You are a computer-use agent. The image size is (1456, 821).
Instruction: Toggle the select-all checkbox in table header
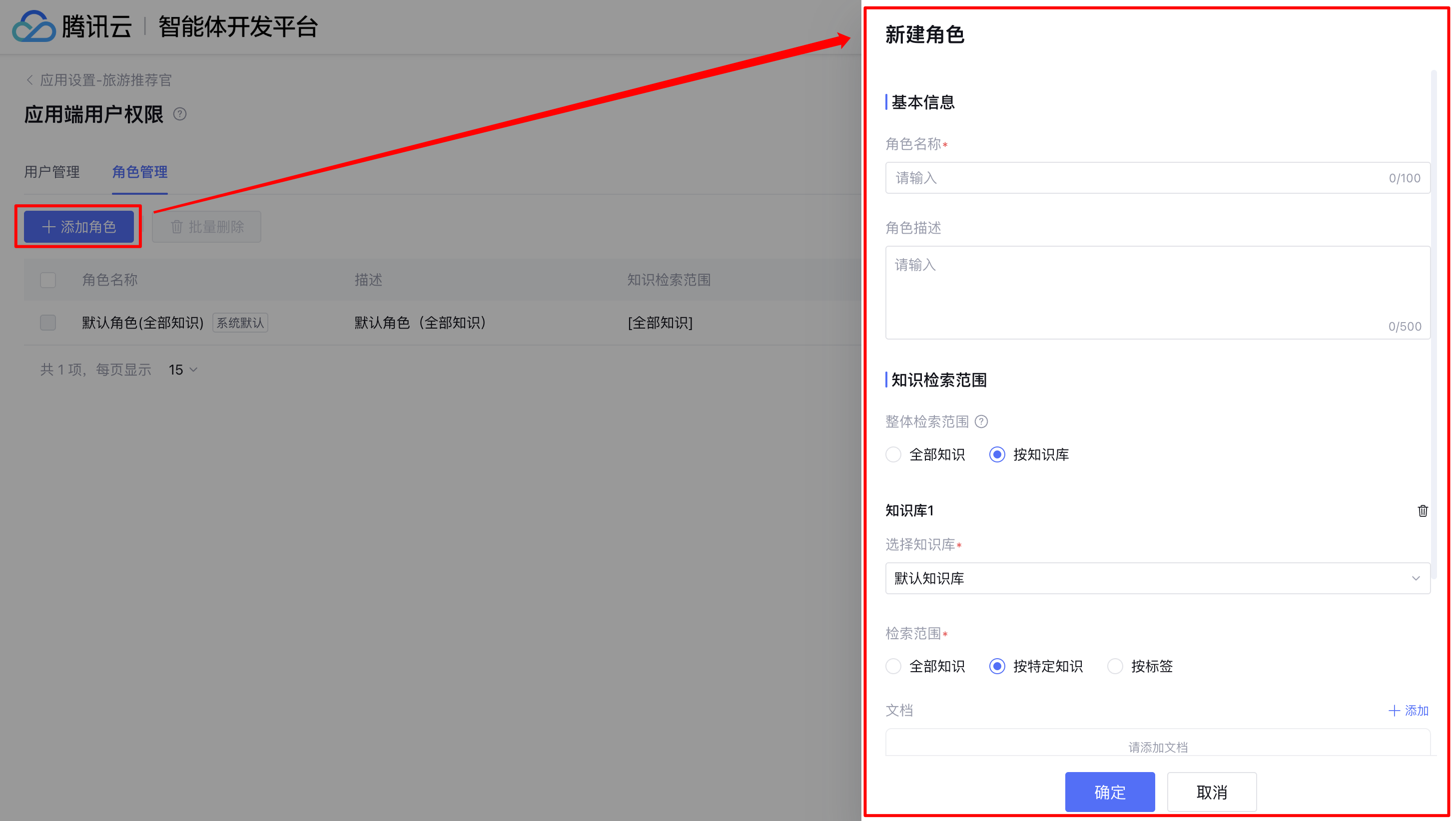pyautogui.click(x=48, y=280)
